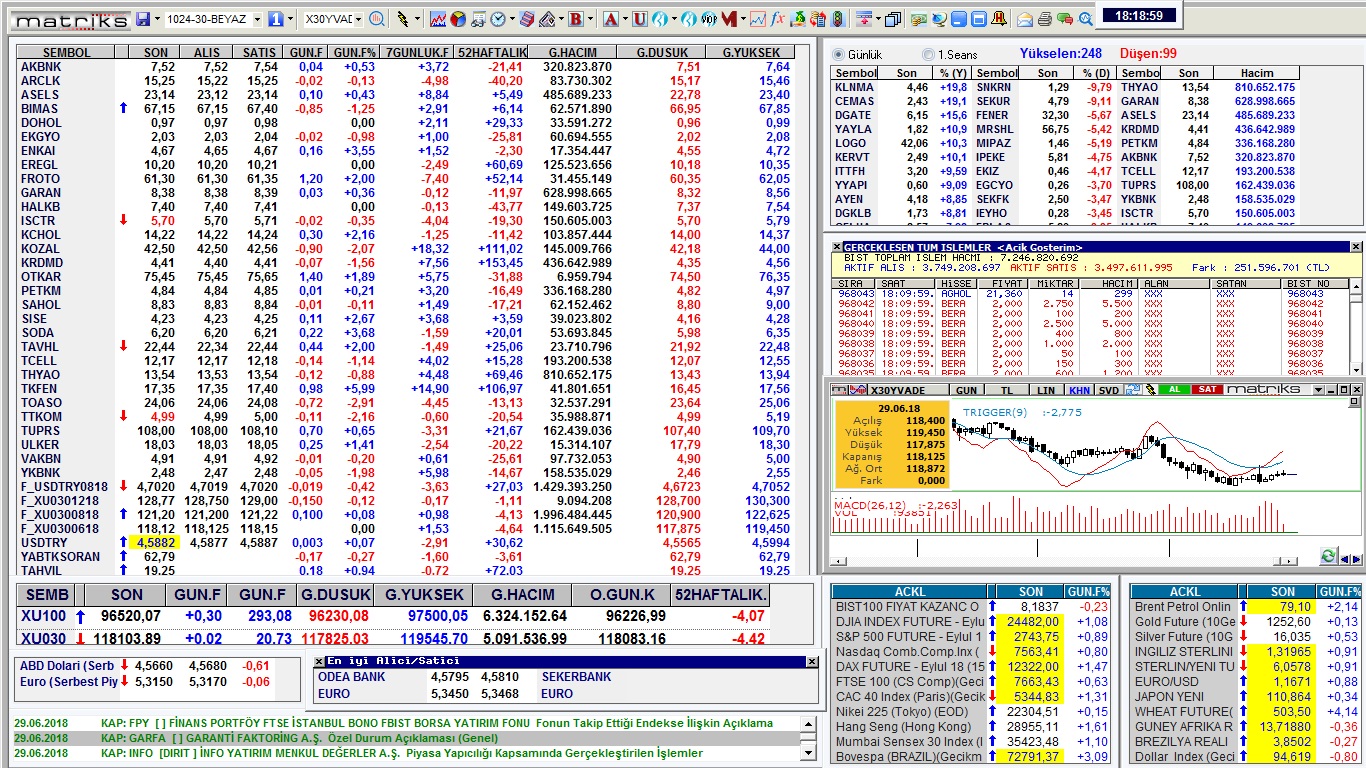Screen dimensions: 1366x768
Task: Select the LIN scale tab in chart
Action: click(1046, 390)
